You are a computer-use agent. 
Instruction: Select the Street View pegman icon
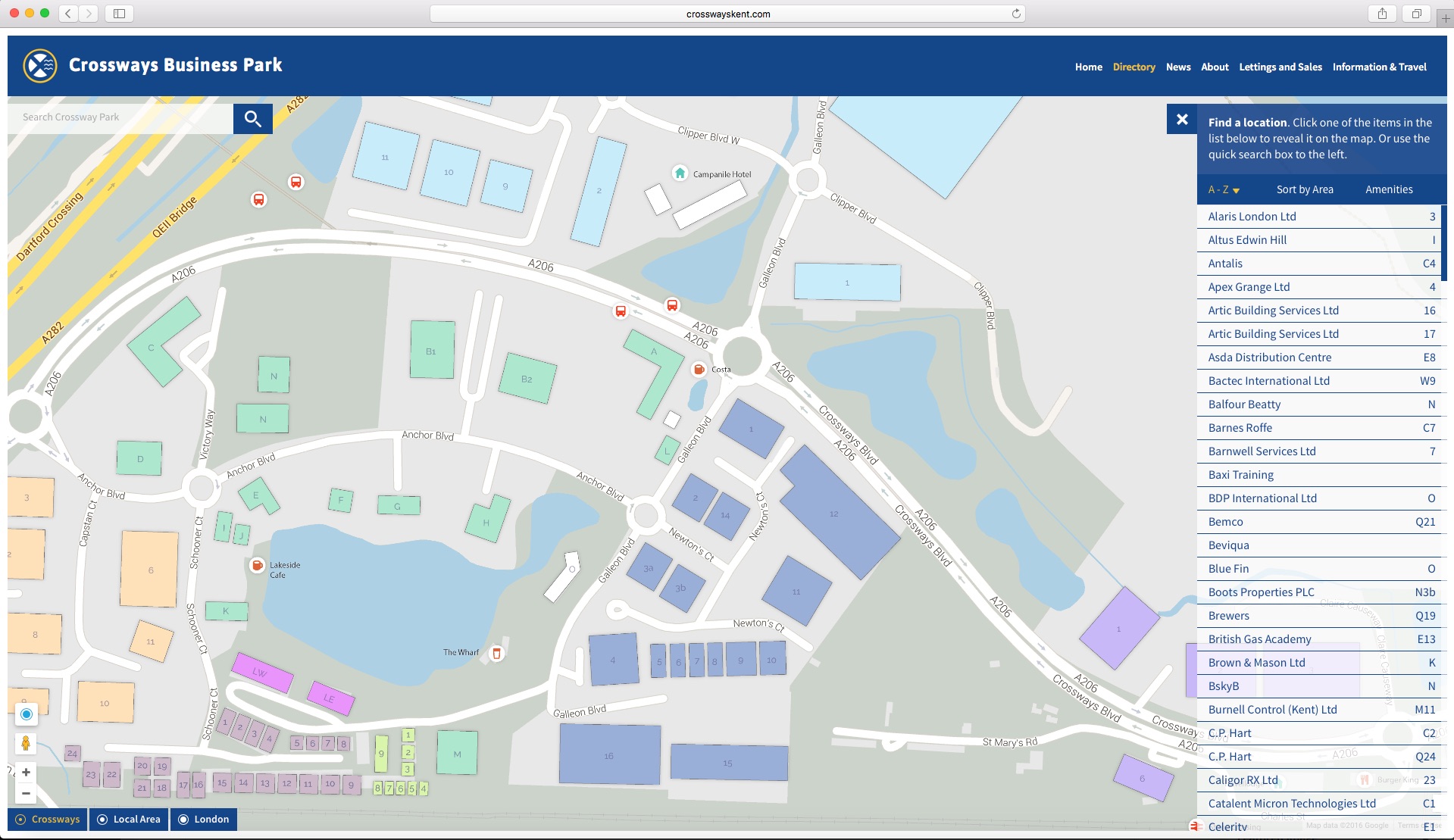(x=26, y=743)
